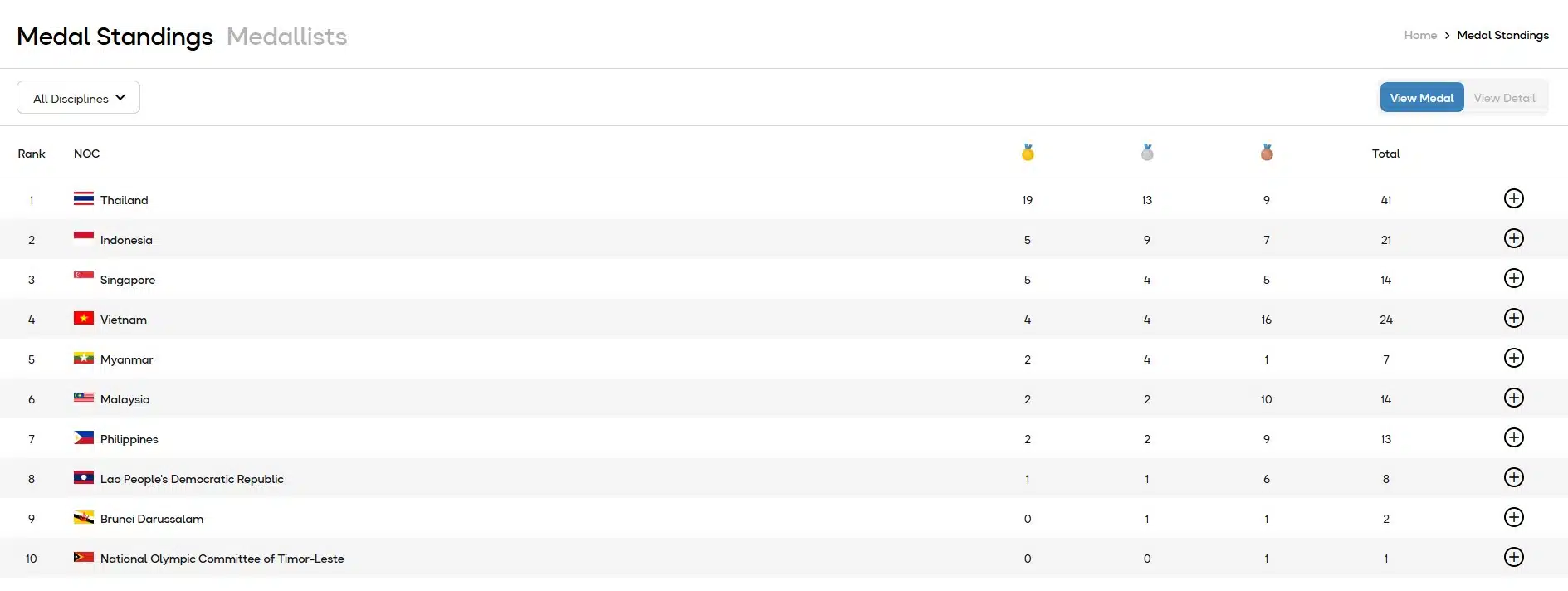Click the Brunei Darussalam flag icon
The height and width of the screenshot is (591, 1568).
[x=83, y=518]
